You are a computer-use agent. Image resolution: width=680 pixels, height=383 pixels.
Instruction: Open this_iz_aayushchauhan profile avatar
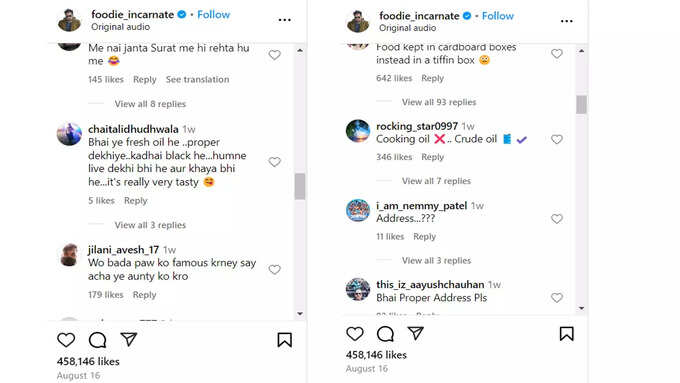pyautogui.click(x=358, y=289)
